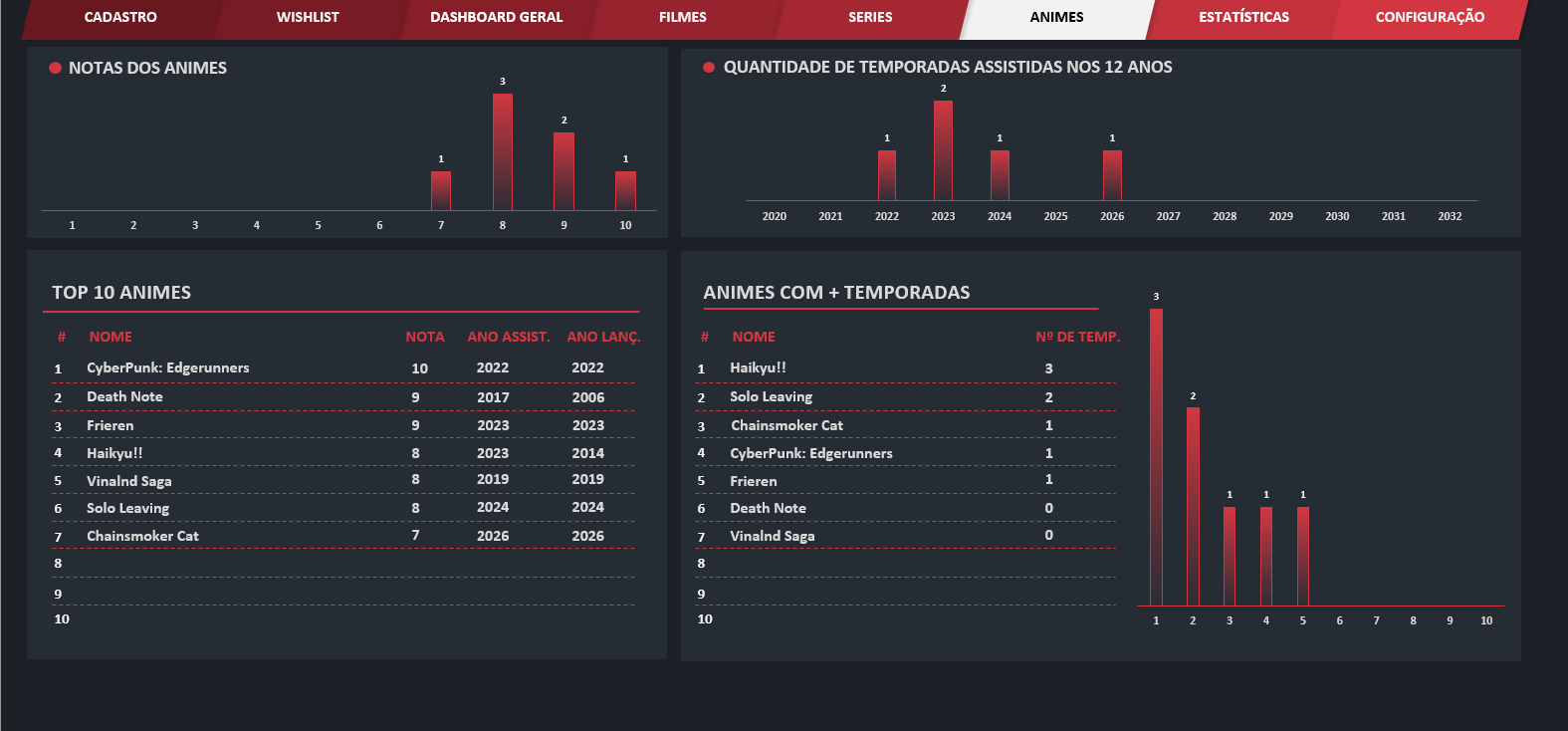Select "Solo Leaving" in Animes com + Temporadas table

click(772, 396)
